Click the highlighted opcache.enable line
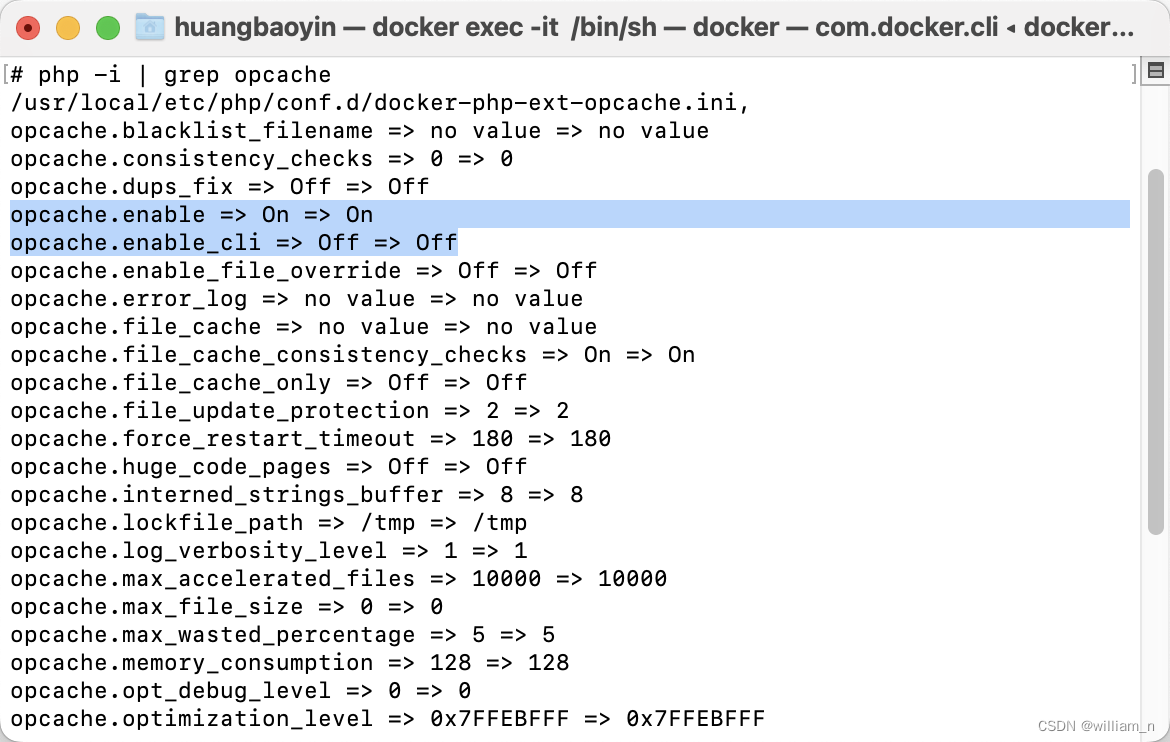 190,214
